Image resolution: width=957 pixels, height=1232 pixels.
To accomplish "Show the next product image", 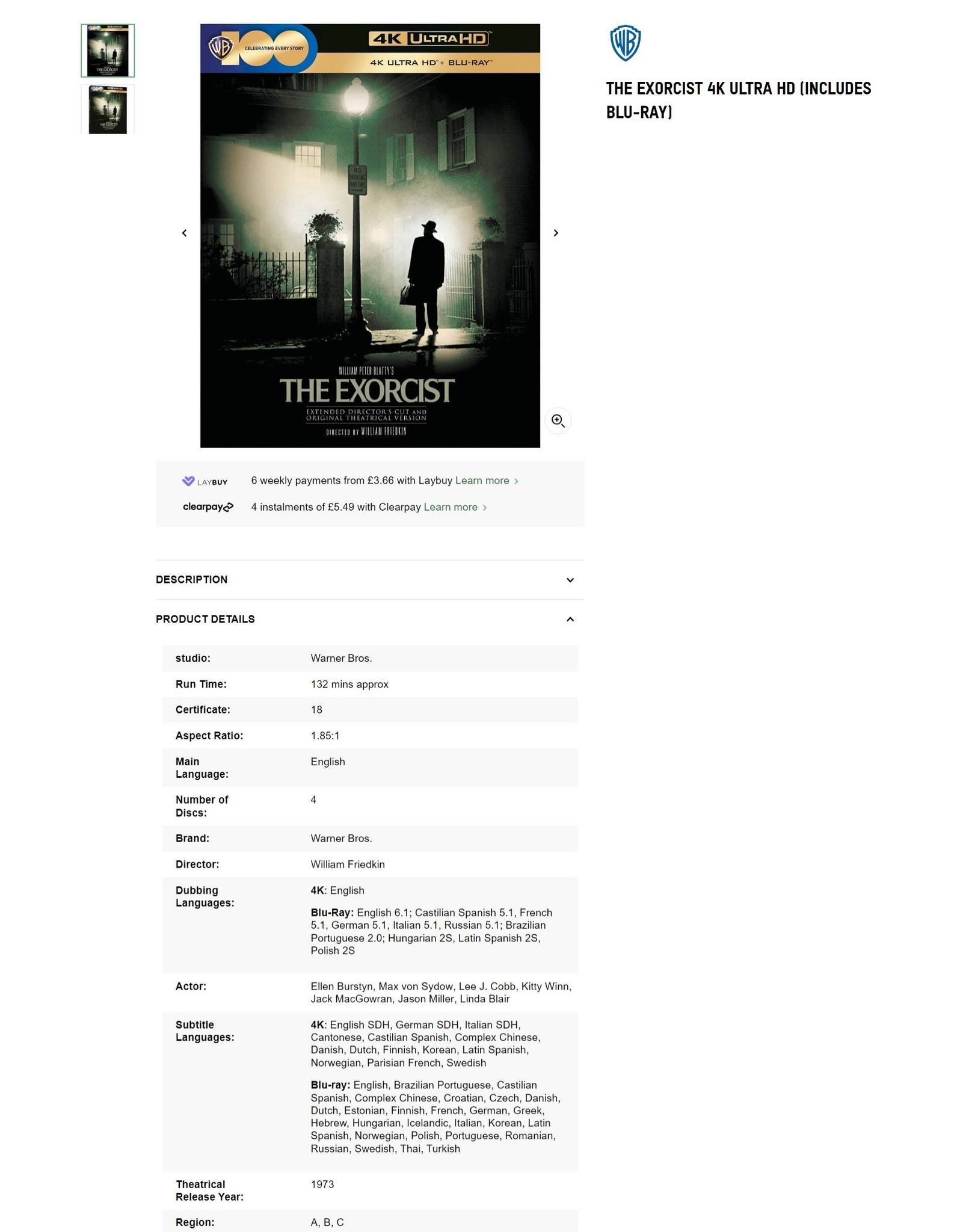I will (x=556, y=233).
